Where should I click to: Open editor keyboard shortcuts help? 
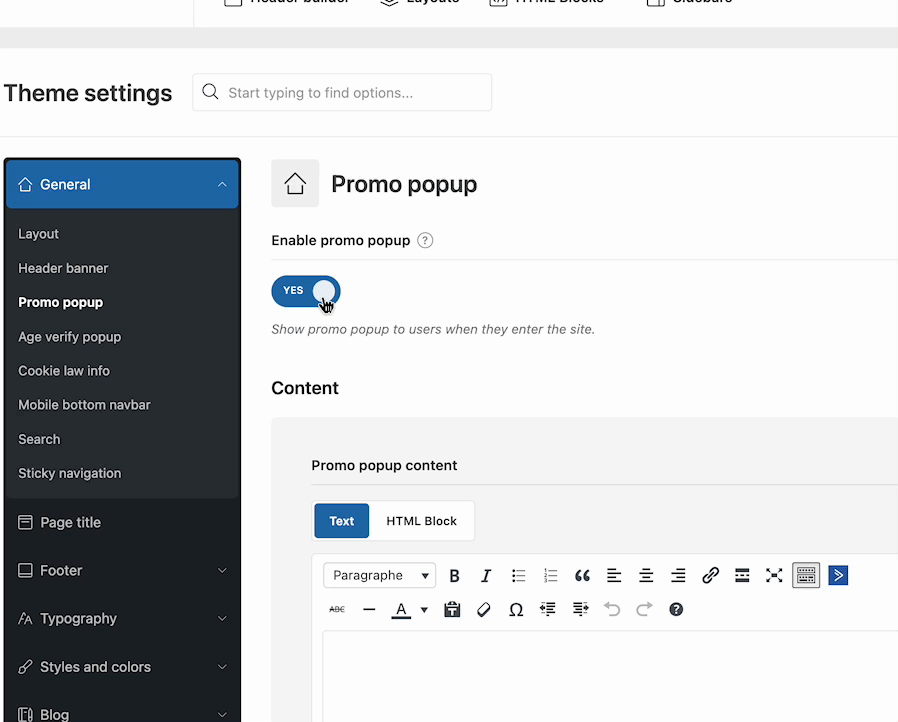click(x=676, y=609)
